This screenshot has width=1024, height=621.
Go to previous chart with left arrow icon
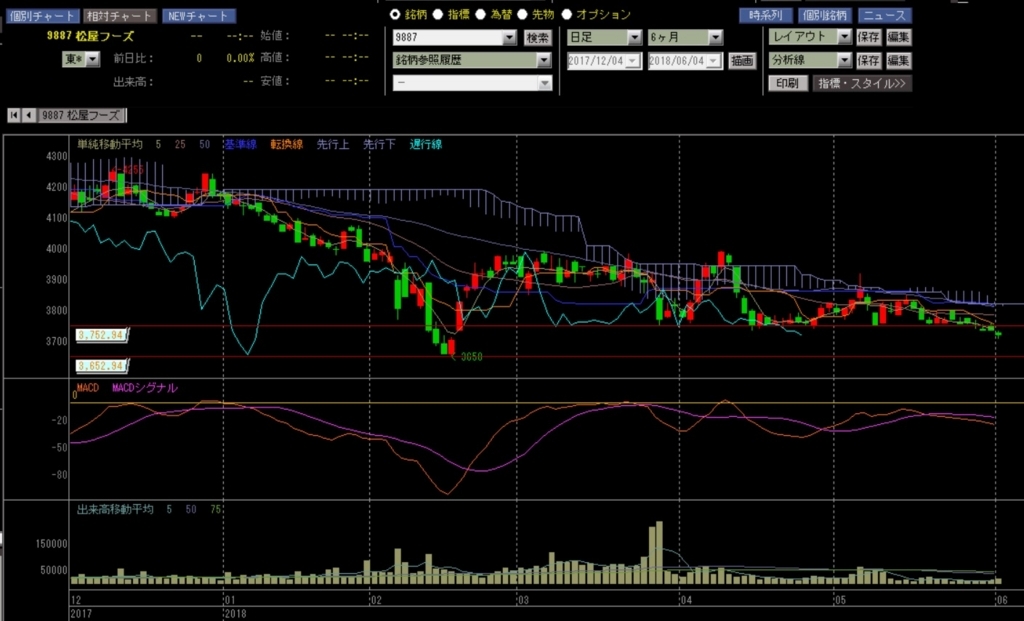pyautogui.click(x=29, y=116)
